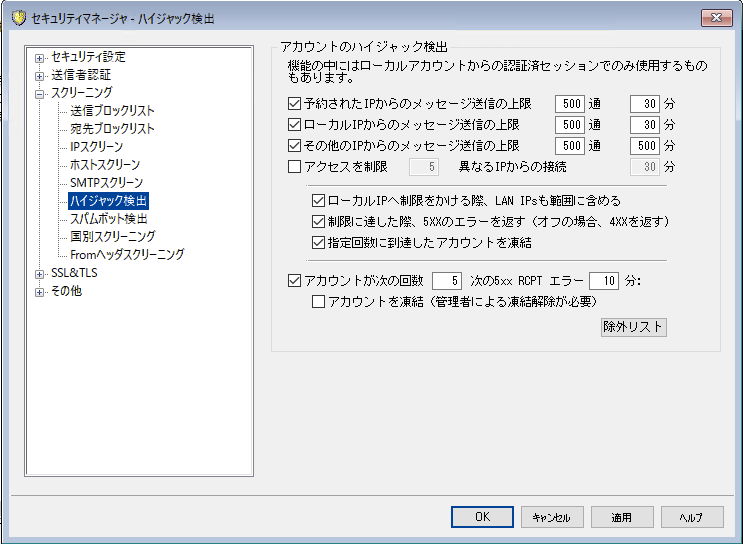This screenshot has height=544, width=743.
Task: Expand the セキュリティ設定 tree node
Action: [x=40, y=57]
